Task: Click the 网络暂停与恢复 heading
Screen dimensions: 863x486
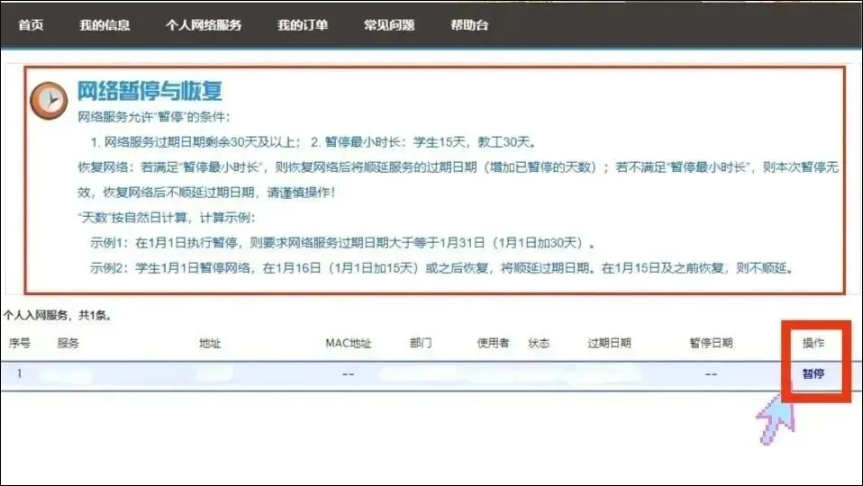Action: 149,91
